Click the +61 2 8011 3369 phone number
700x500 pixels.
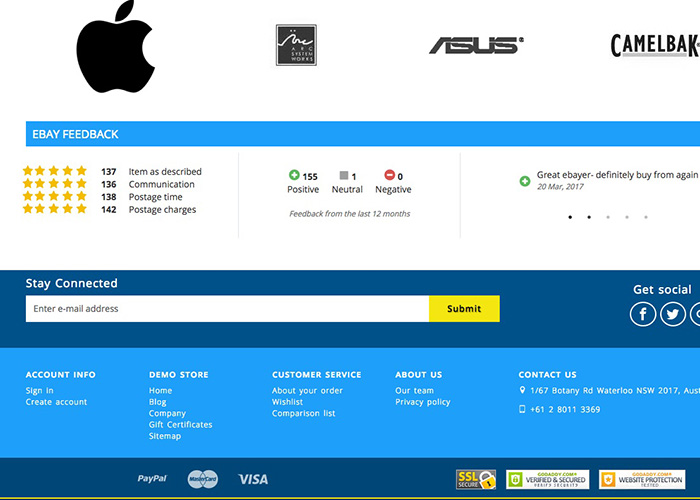[565, 409]
